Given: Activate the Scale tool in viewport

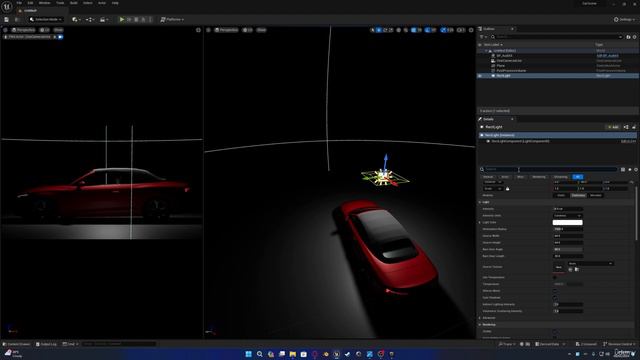Looking at the screenshot, I should 391,30.
